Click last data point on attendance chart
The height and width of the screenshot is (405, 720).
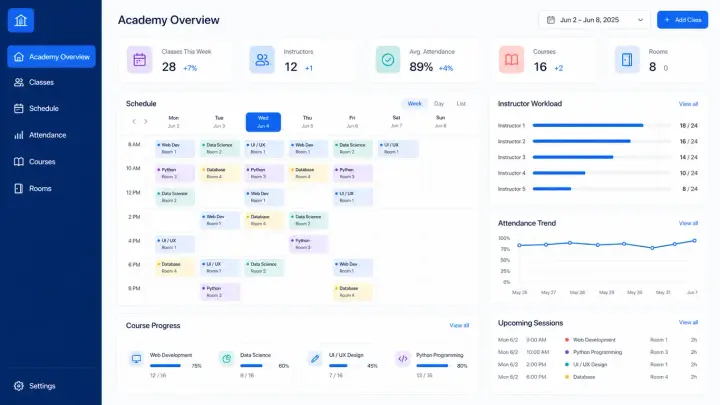[x=694, y=241]
